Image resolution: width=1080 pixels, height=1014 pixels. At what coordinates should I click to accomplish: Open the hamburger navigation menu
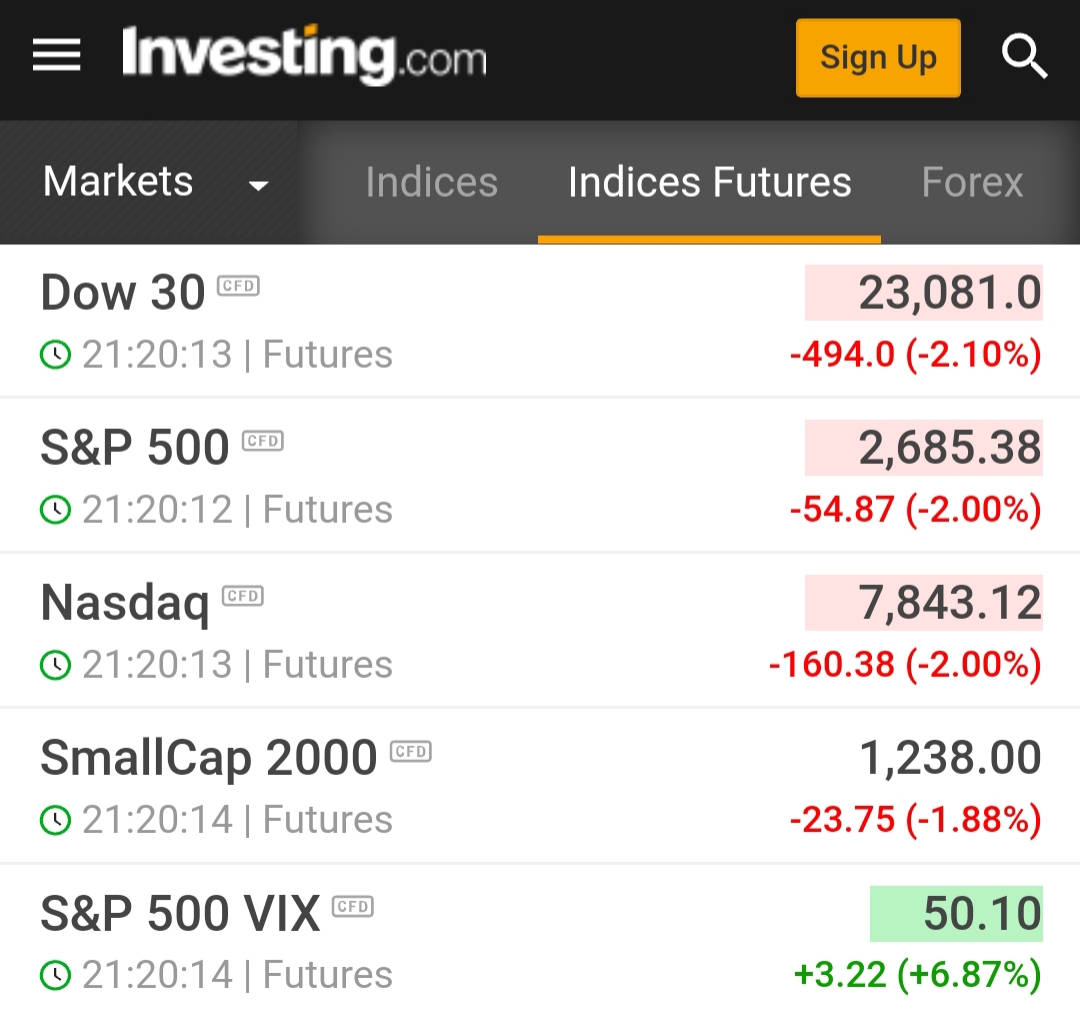[x=57, y=56]
